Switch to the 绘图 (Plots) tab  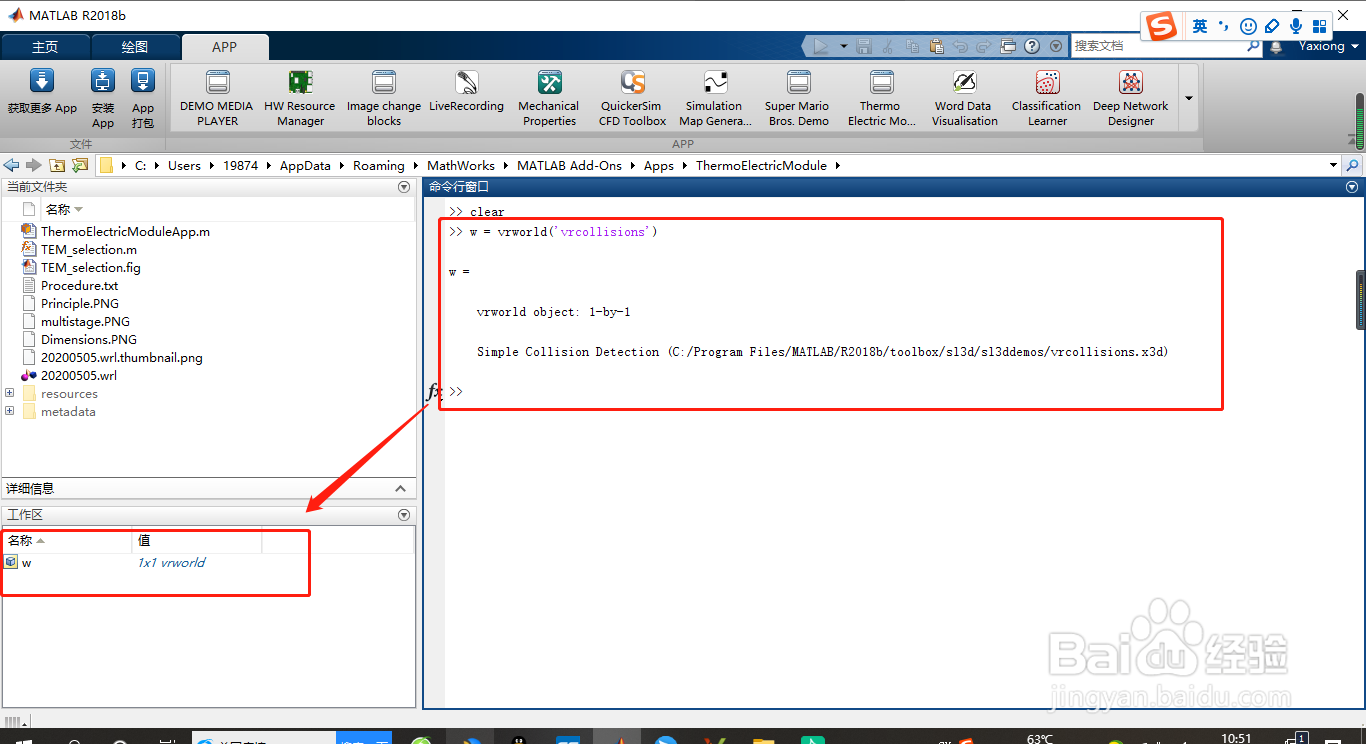[x=135, y=47]
